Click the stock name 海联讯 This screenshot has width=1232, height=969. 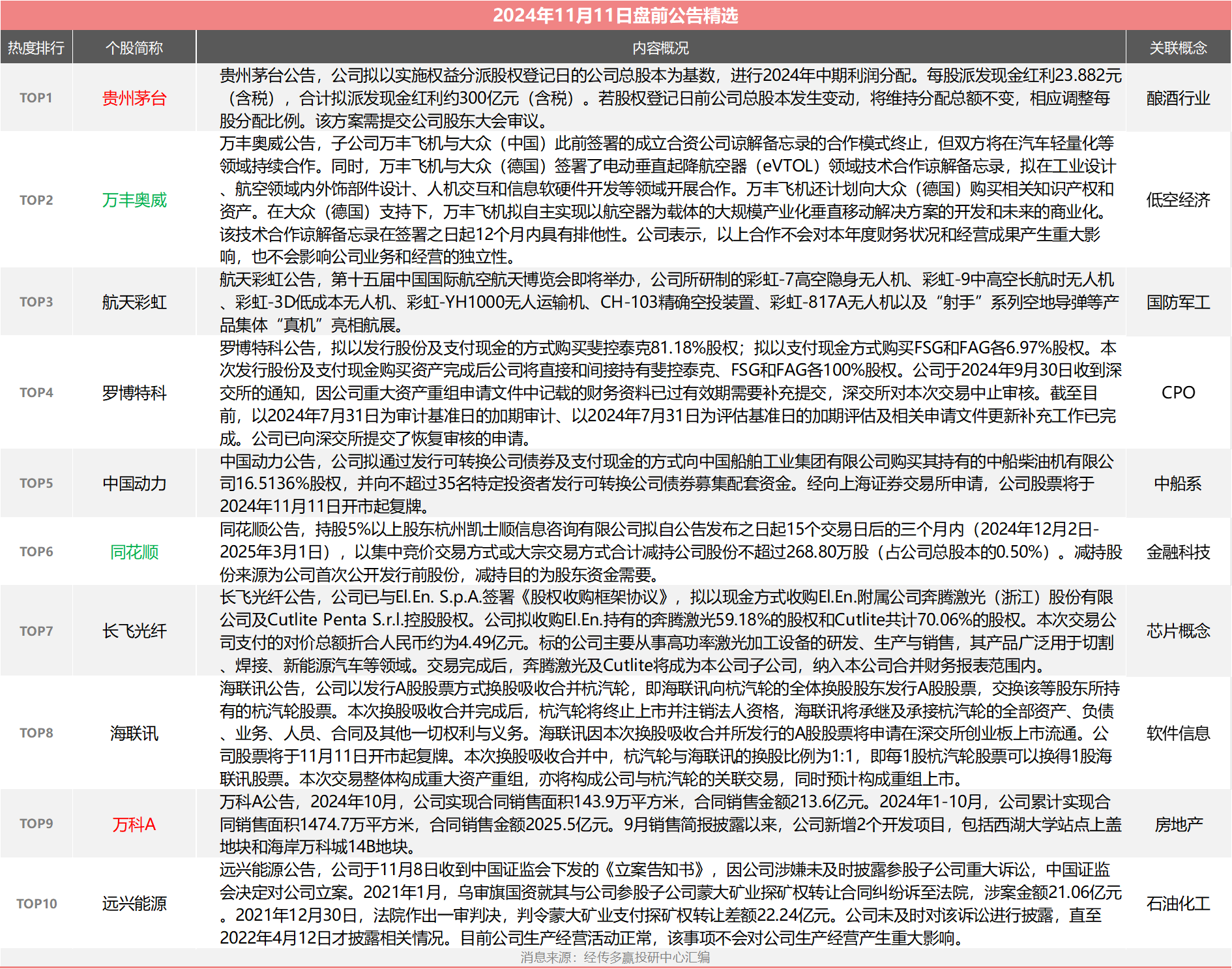pyautogui.click(x=134, y=733)
